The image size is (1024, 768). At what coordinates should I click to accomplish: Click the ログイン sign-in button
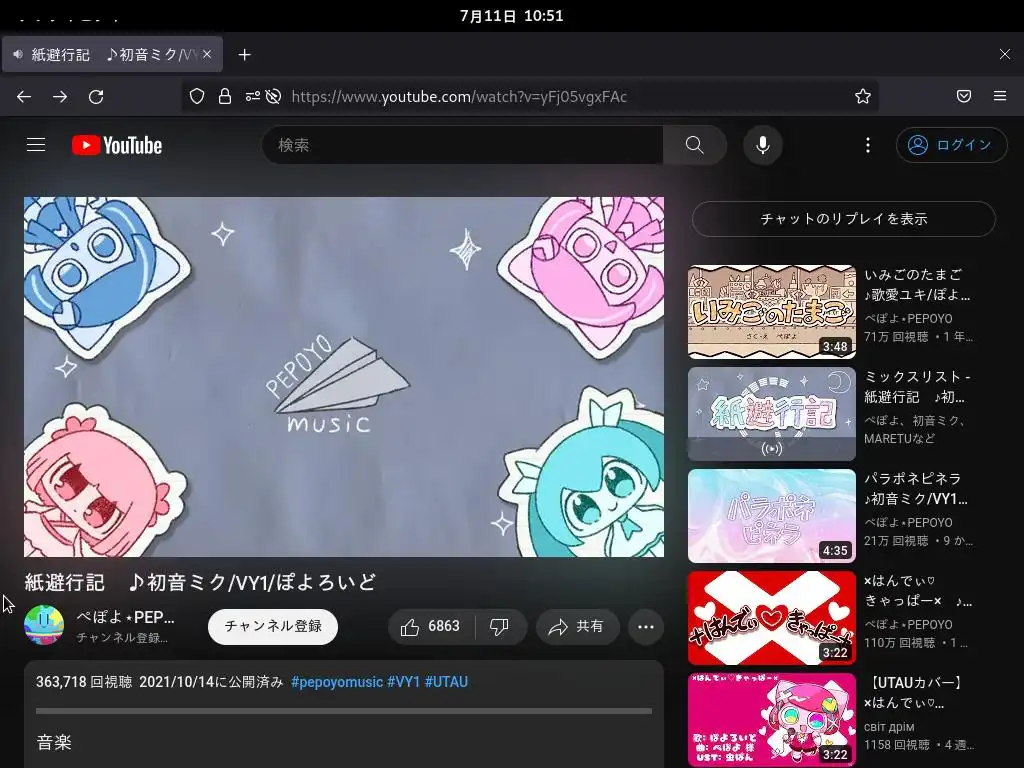(952, 145)
